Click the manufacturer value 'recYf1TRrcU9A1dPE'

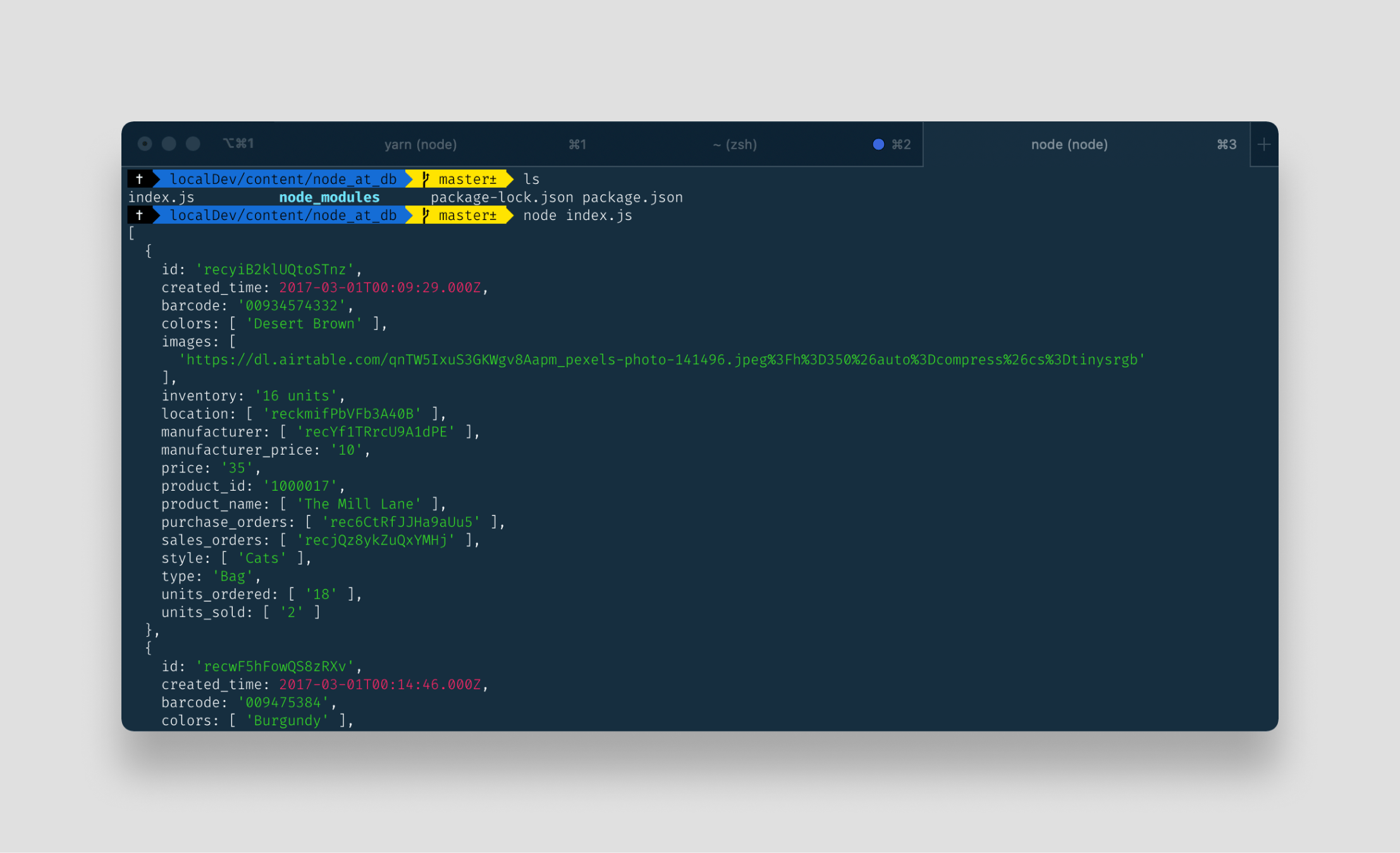(x=376, y=432)
